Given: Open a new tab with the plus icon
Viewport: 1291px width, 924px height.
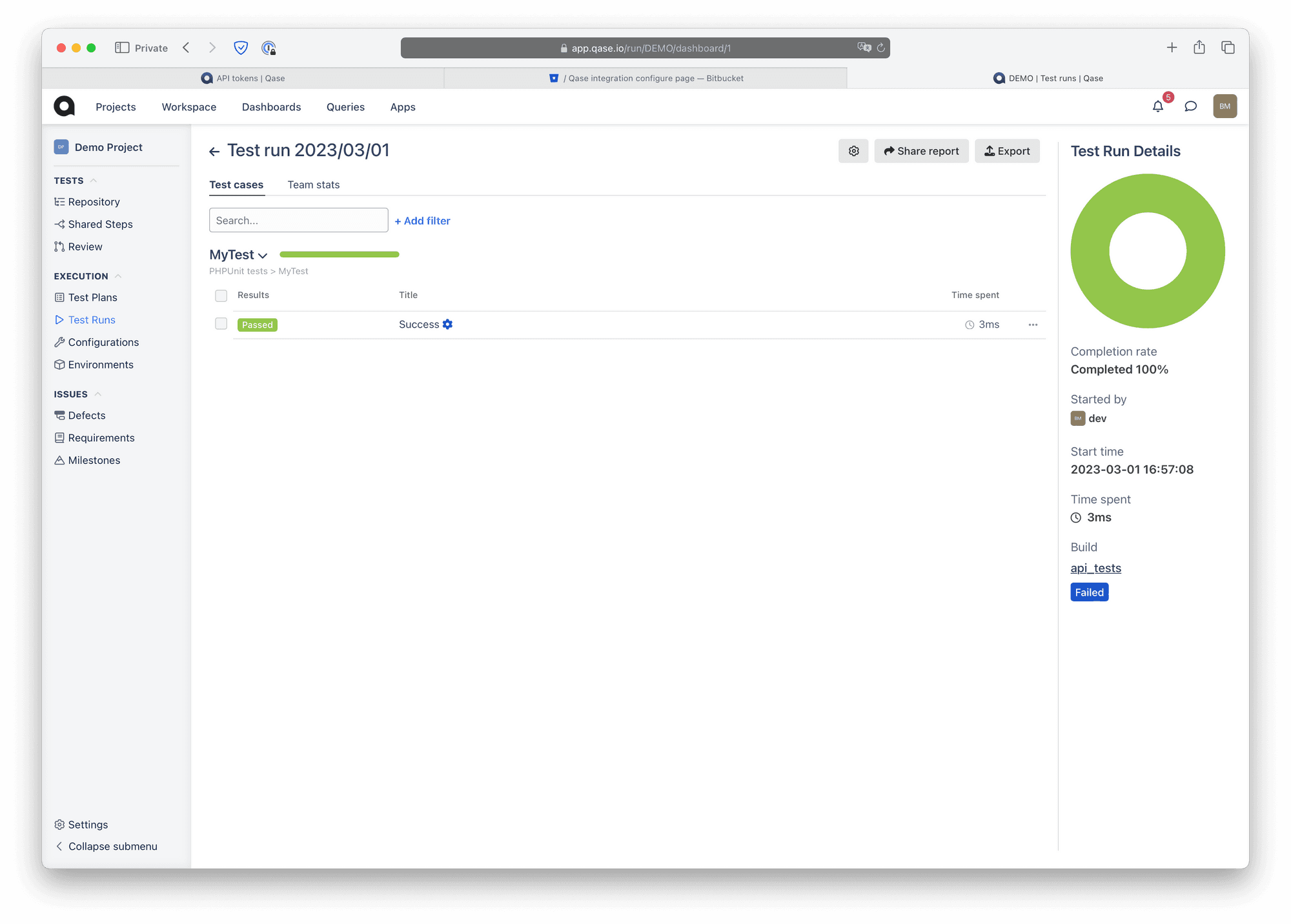Looking at the screenshot, I should click(1172, 48).
